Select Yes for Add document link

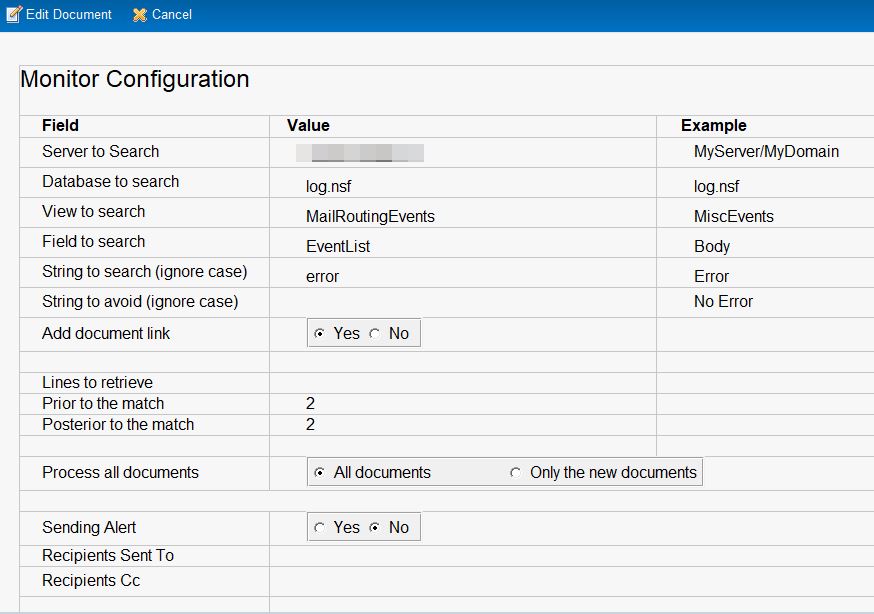[x=319, y=334]
